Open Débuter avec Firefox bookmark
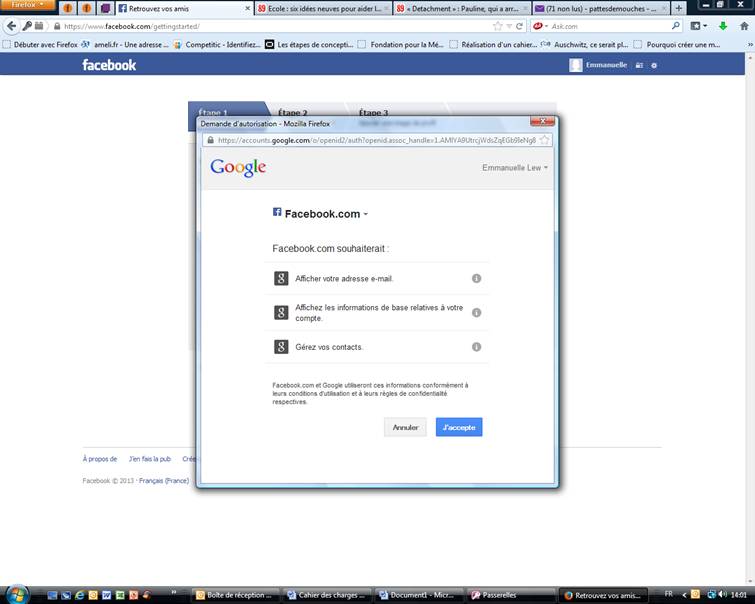This screenshot has height=604, width=755. click(40, 45)
